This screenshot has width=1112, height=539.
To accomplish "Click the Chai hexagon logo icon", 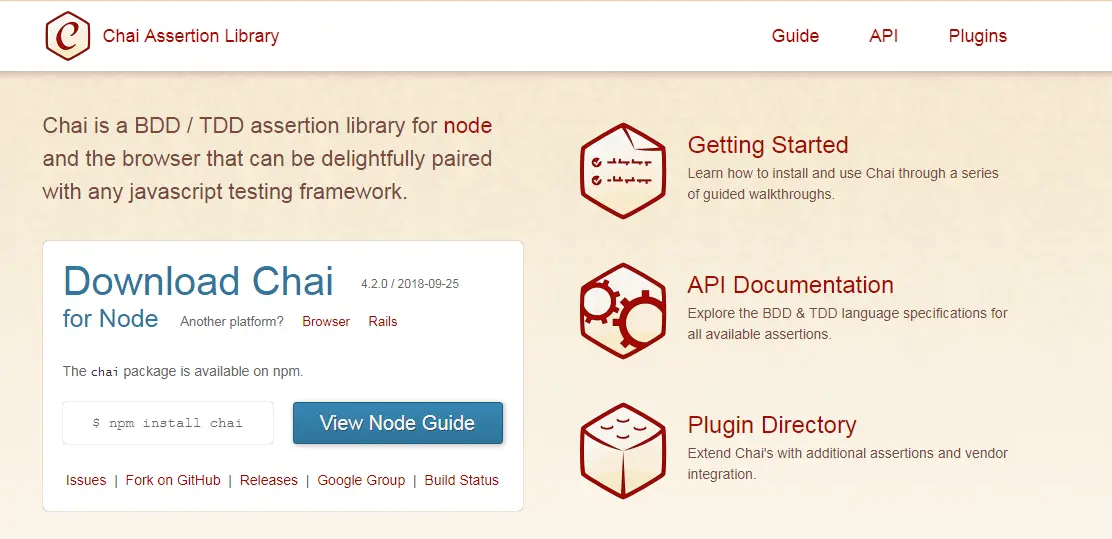I will pos(68,35).
